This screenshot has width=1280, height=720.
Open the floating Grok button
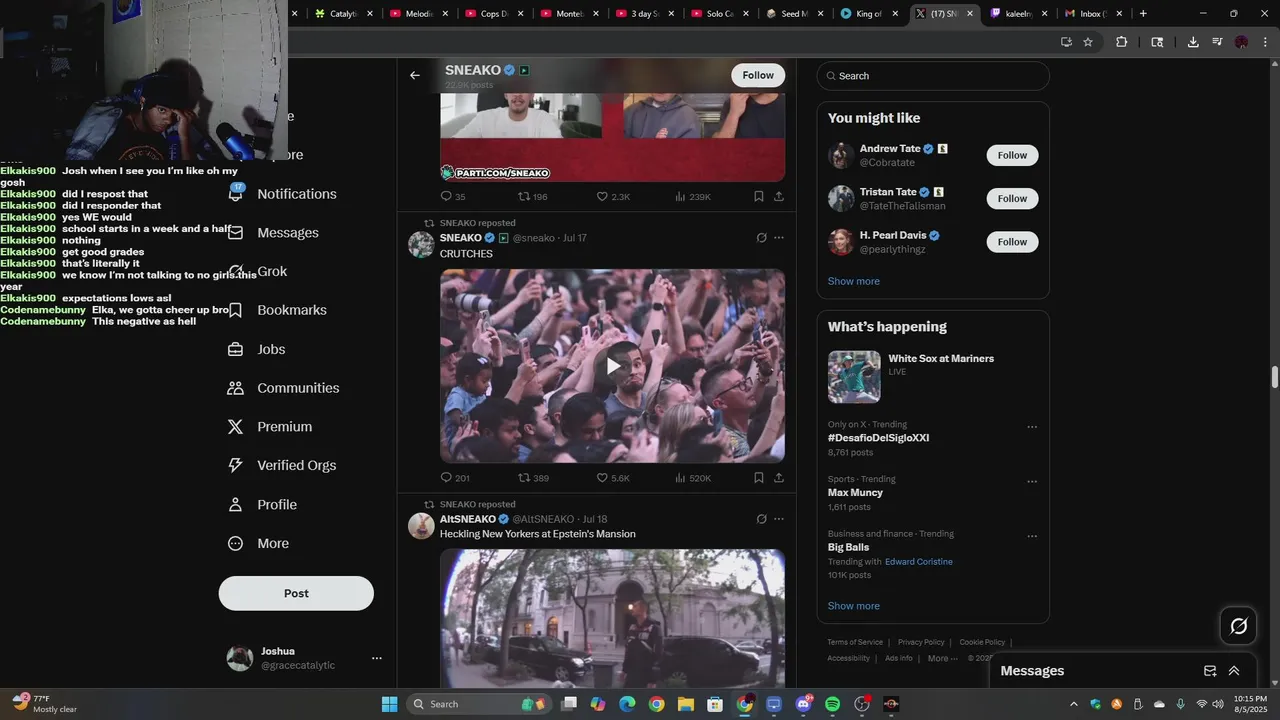point(1239,626)
